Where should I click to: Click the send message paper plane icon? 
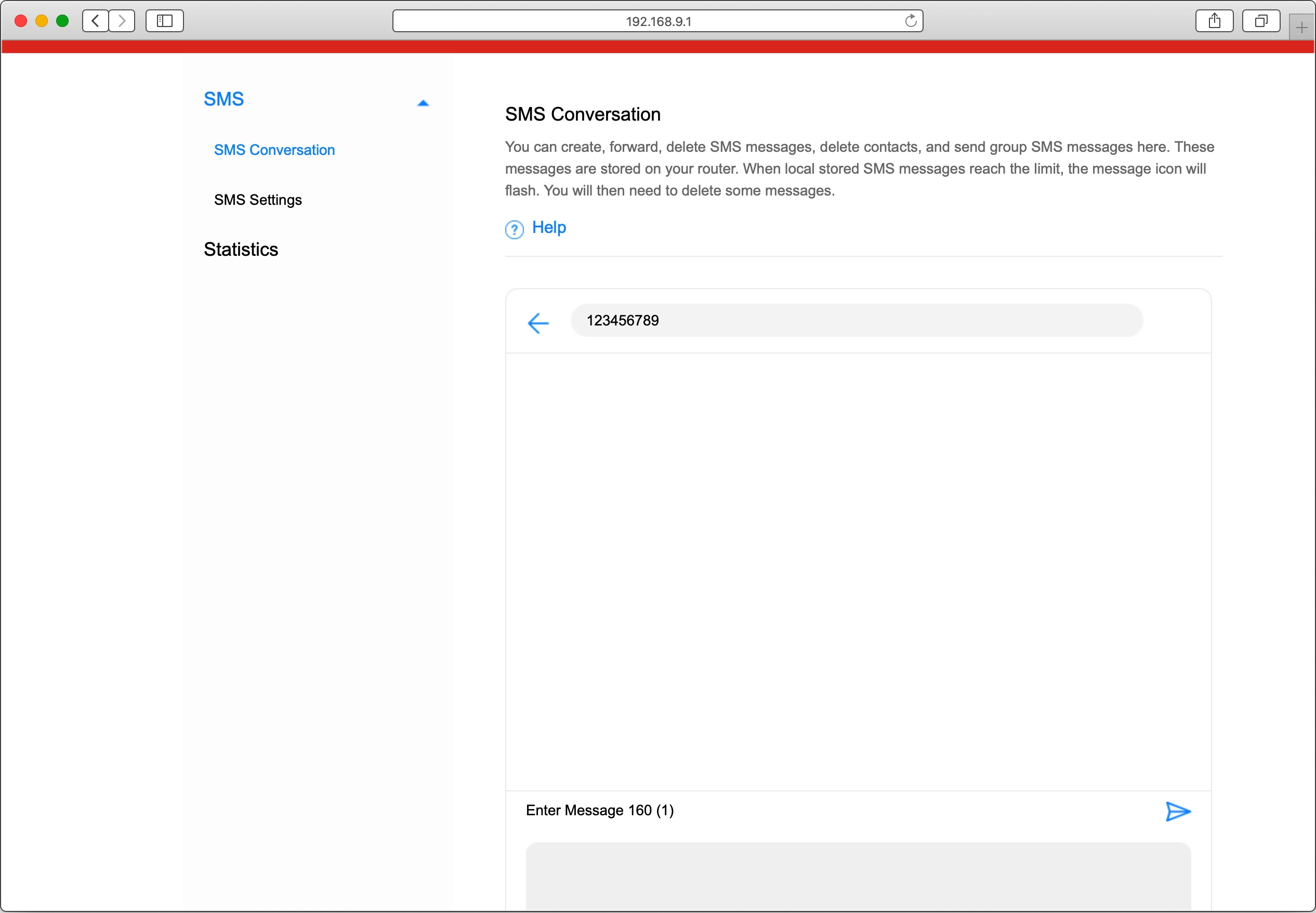[1178, 812]
